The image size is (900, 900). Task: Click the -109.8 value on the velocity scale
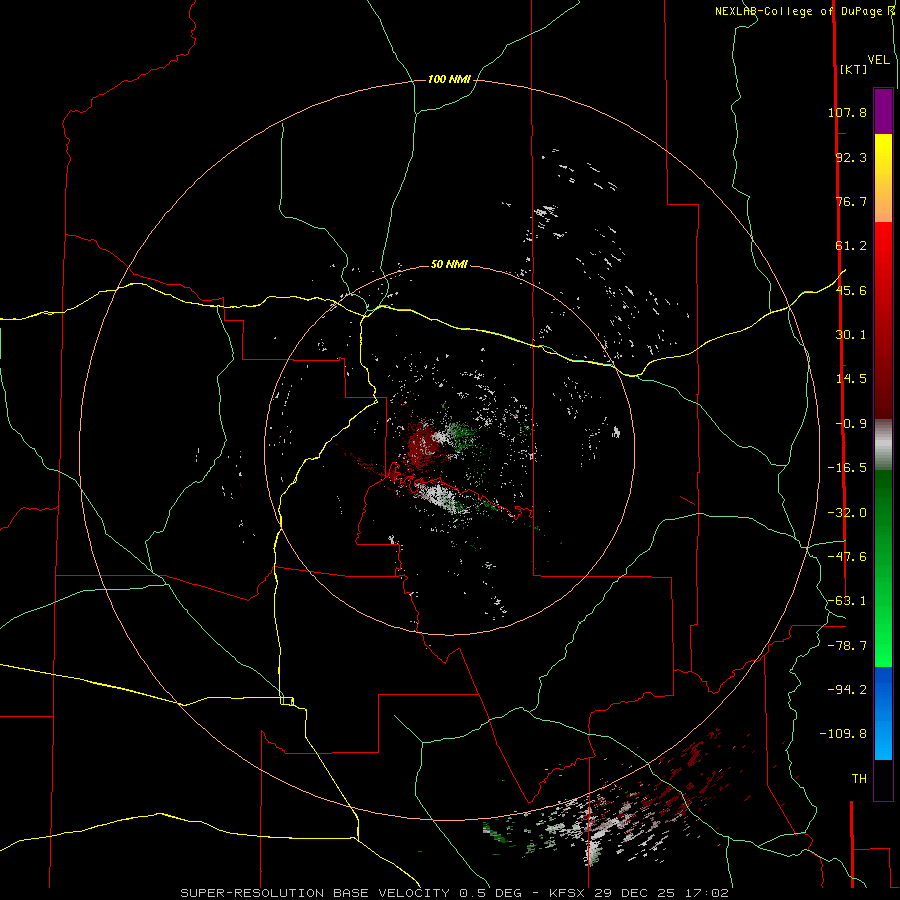843,734
